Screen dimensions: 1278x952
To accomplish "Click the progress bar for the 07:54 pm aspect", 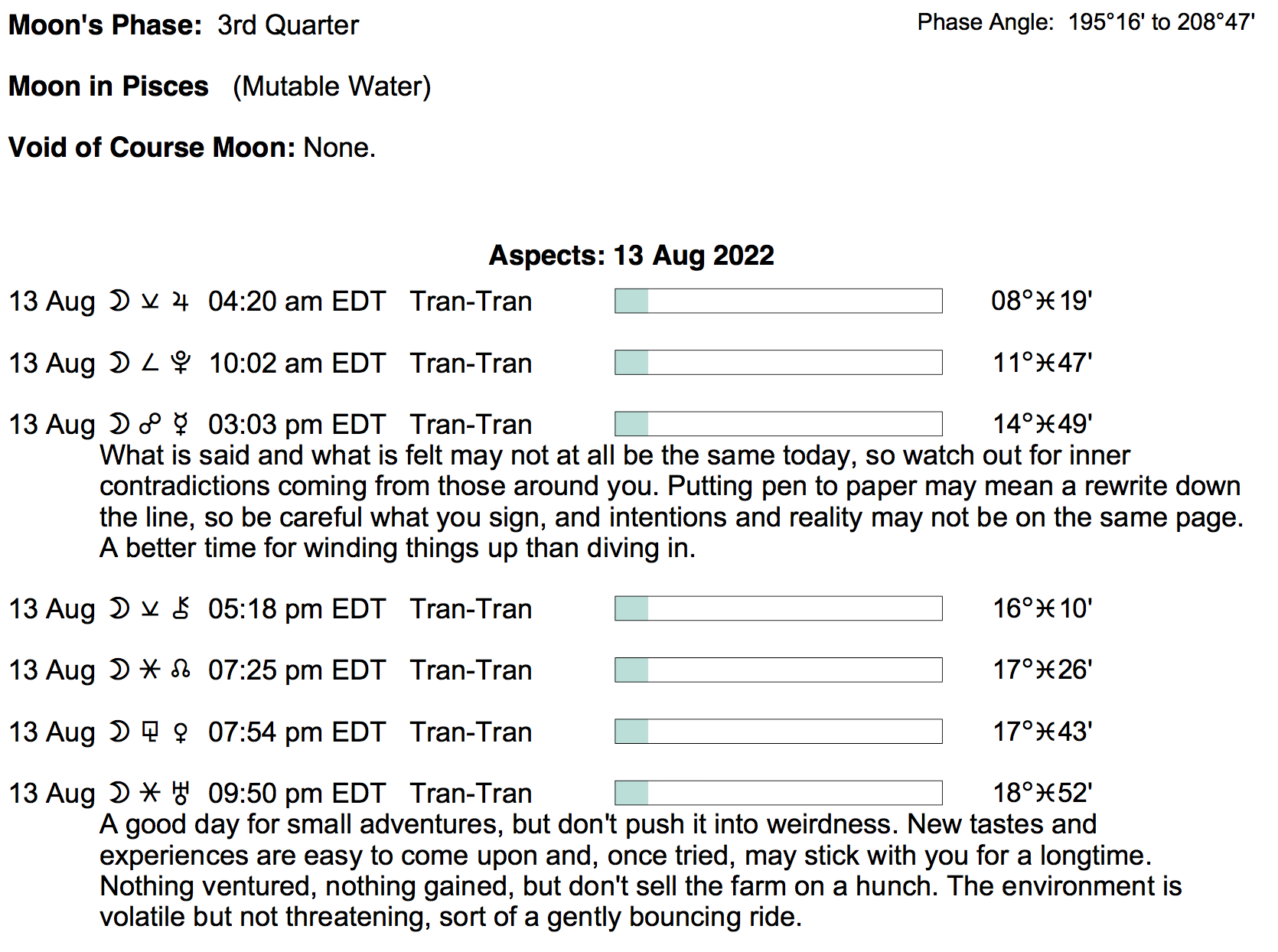I will 778,732.
